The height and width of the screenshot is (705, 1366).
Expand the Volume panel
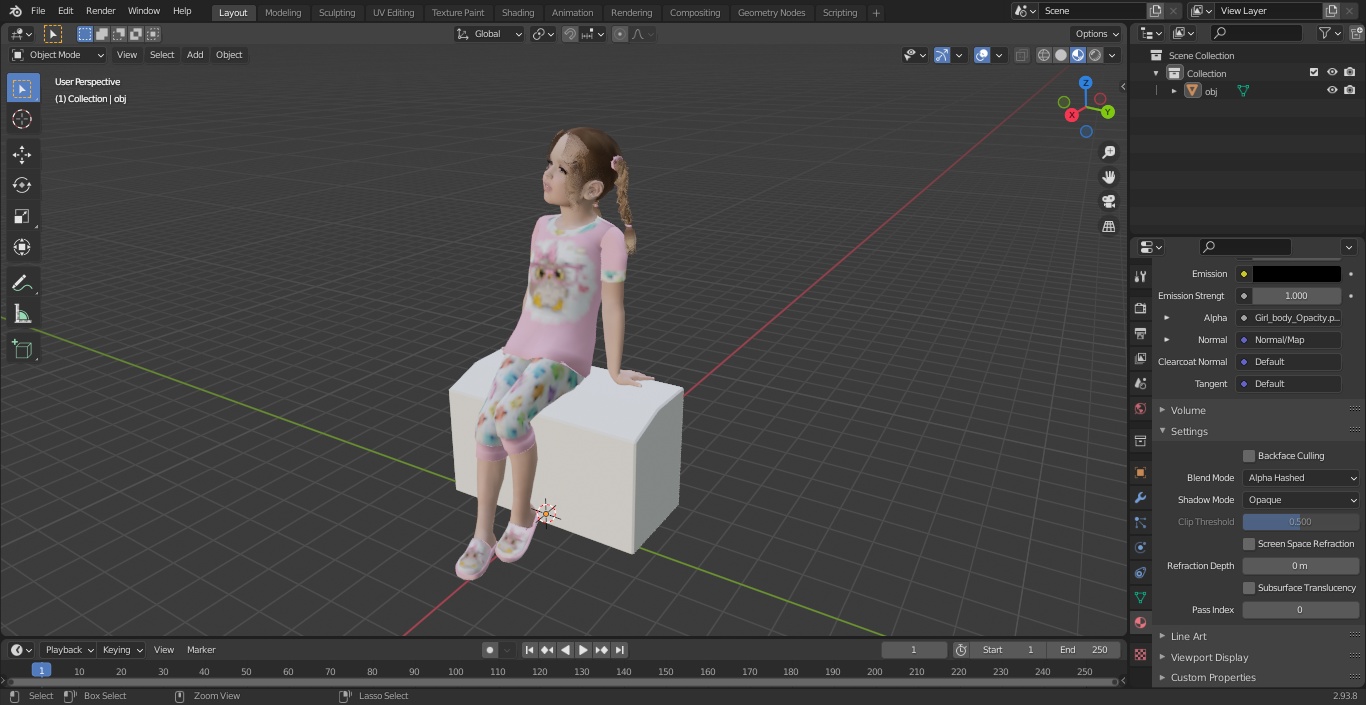(x=1188, y=410)
